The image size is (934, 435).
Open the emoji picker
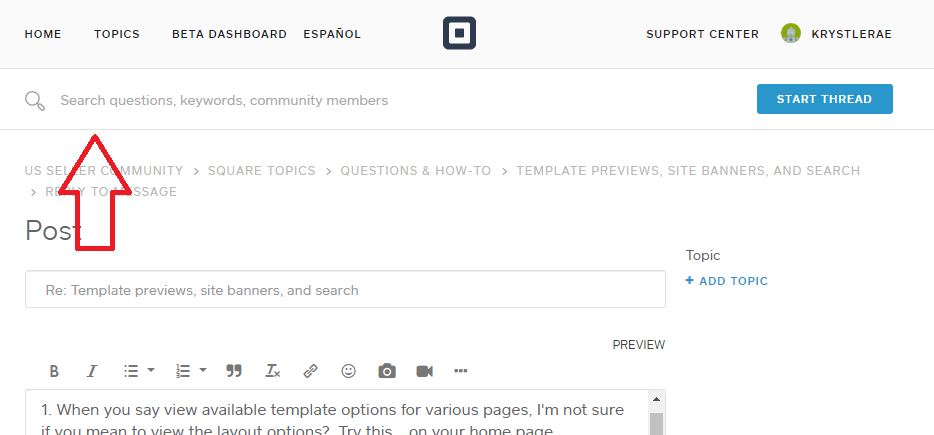(x=348, y=371)
